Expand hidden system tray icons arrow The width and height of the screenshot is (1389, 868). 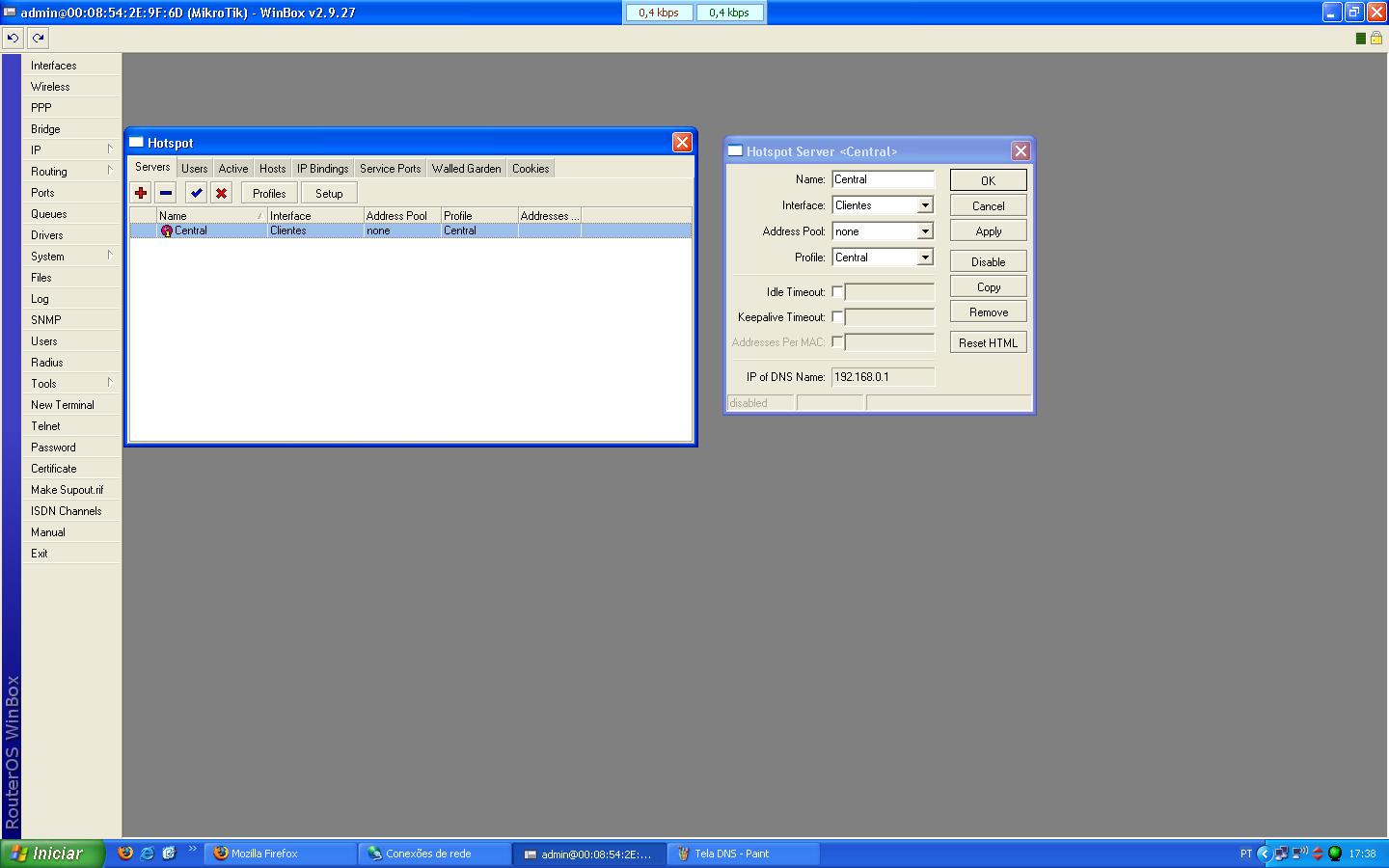(1265, 854)
